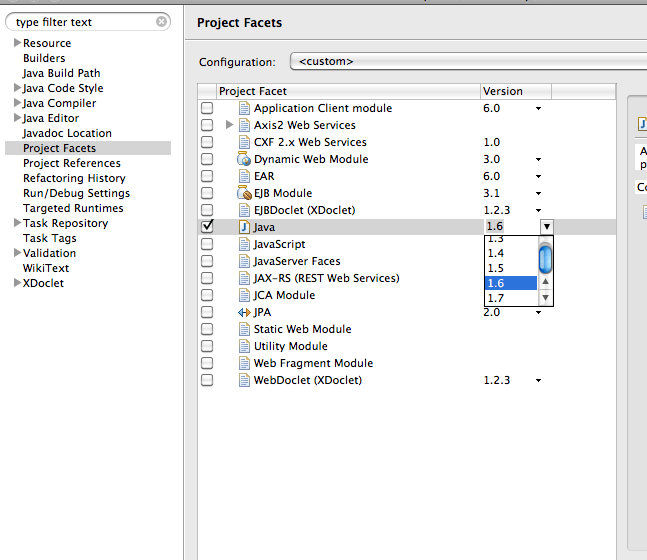Screen dimensions: 647x560
Task: Click the Axis2 Web Services facet icon
Action: (244, 125)
